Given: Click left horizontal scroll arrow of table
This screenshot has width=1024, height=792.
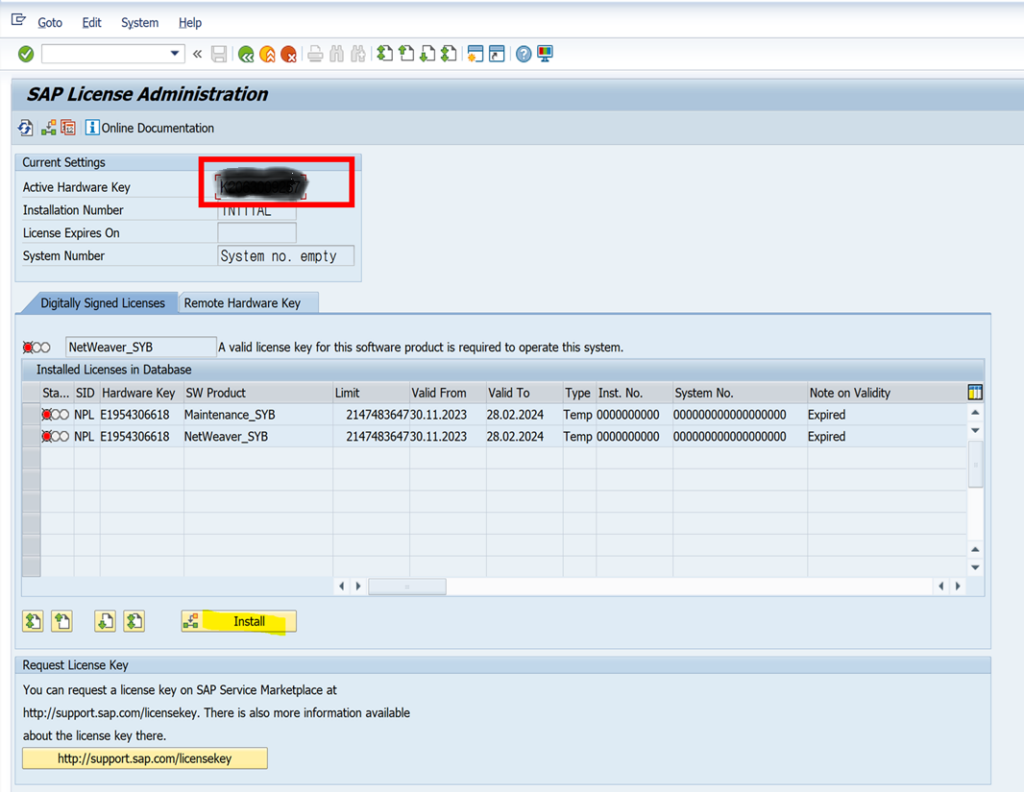Looking at the screenshot, I should click(342, 586).
